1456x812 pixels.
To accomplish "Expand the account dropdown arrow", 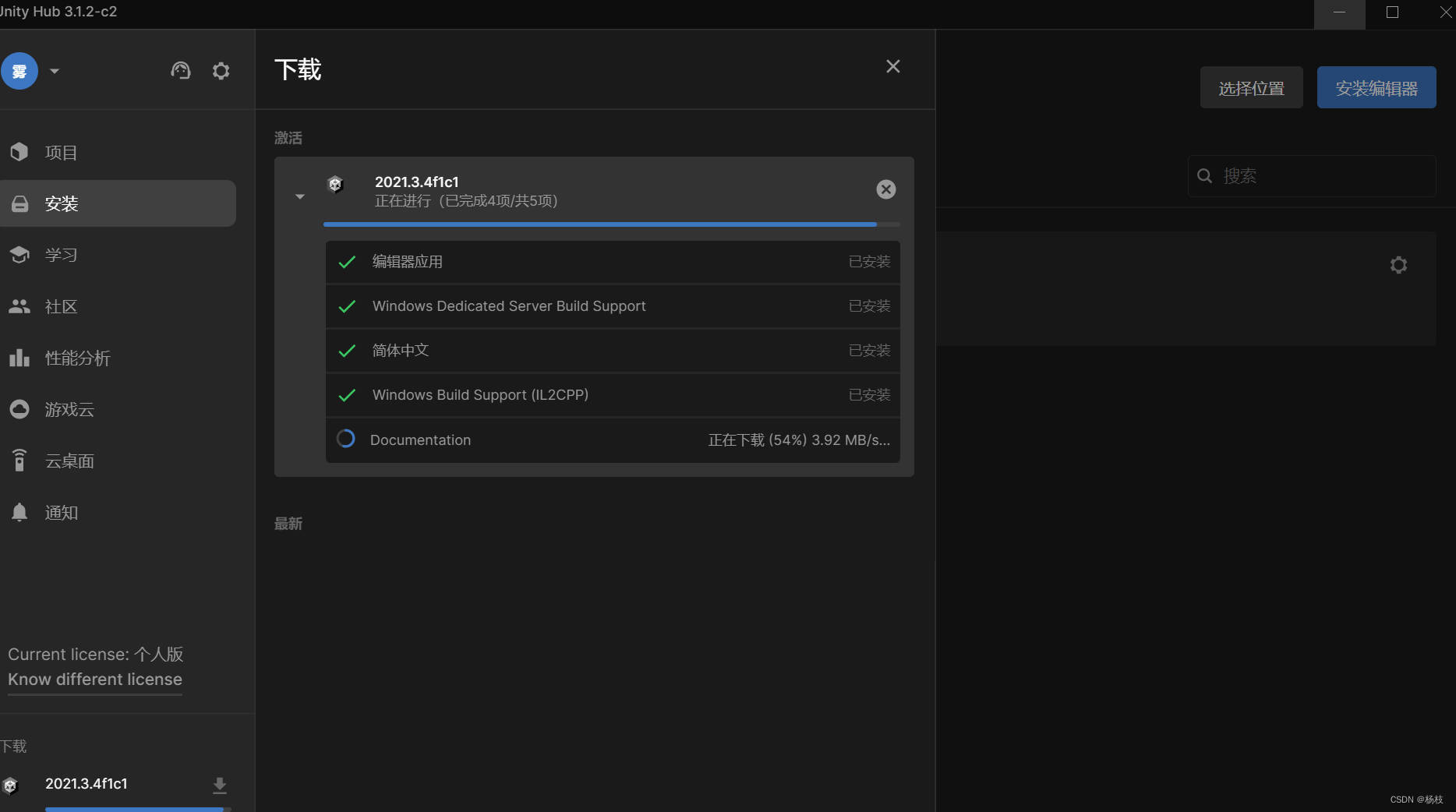I will click(x=55, y=71).
